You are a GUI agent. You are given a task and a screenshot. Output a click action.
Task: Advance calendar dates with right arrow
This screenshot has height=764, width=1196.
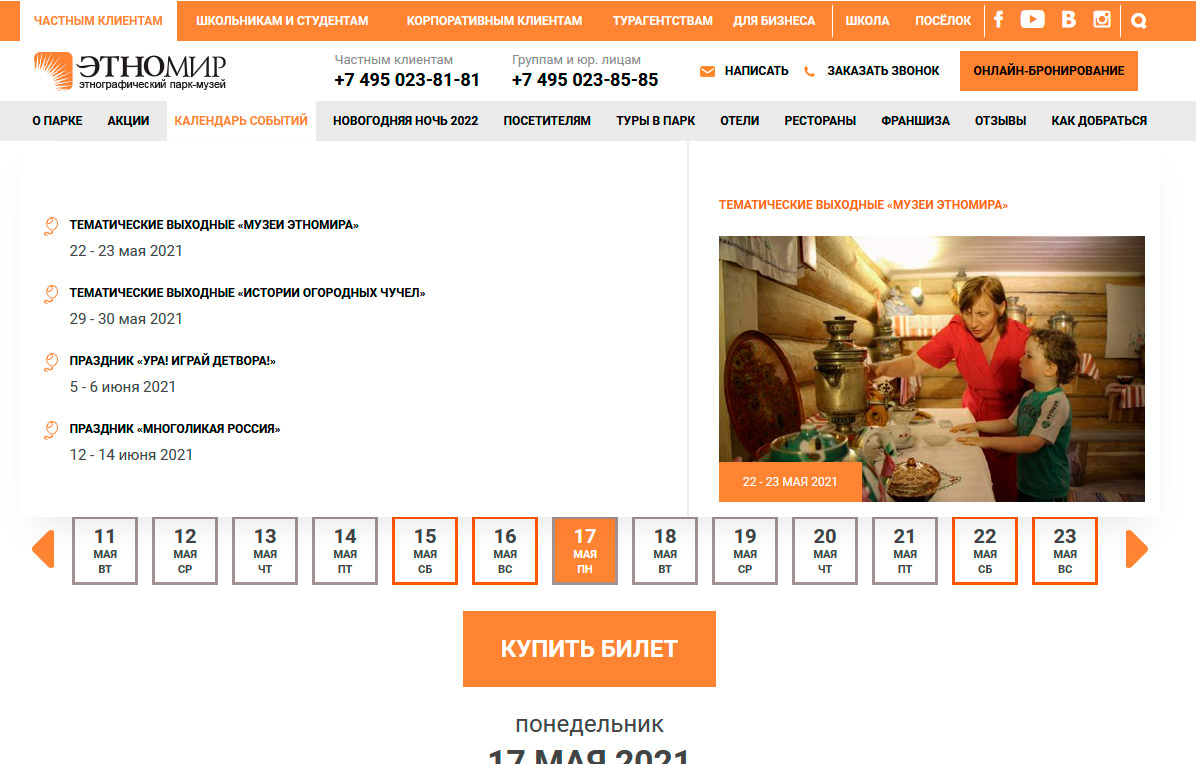[1137, 549]
